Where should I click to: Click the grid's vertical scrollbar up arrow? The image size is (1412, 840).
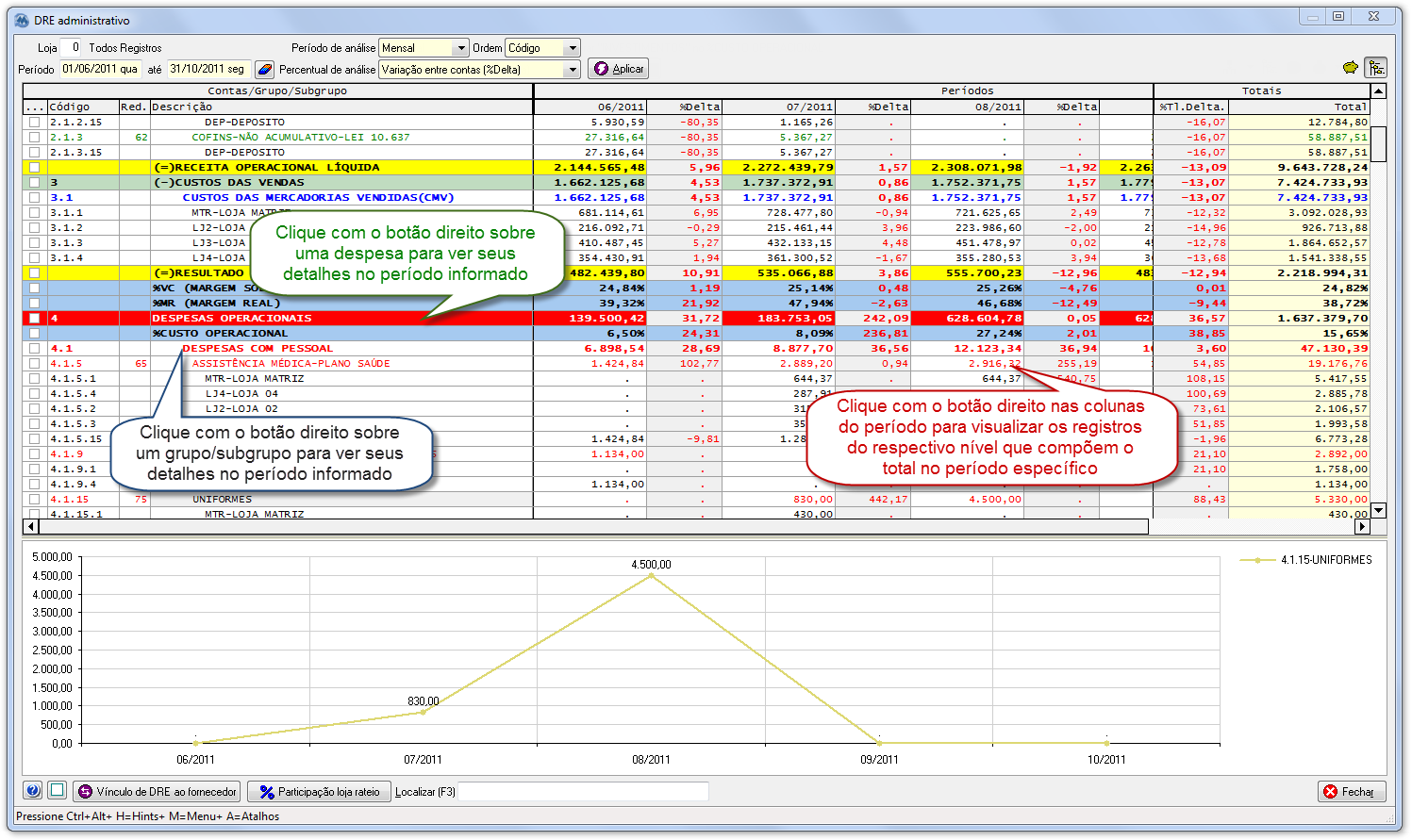click(1378, 91)
